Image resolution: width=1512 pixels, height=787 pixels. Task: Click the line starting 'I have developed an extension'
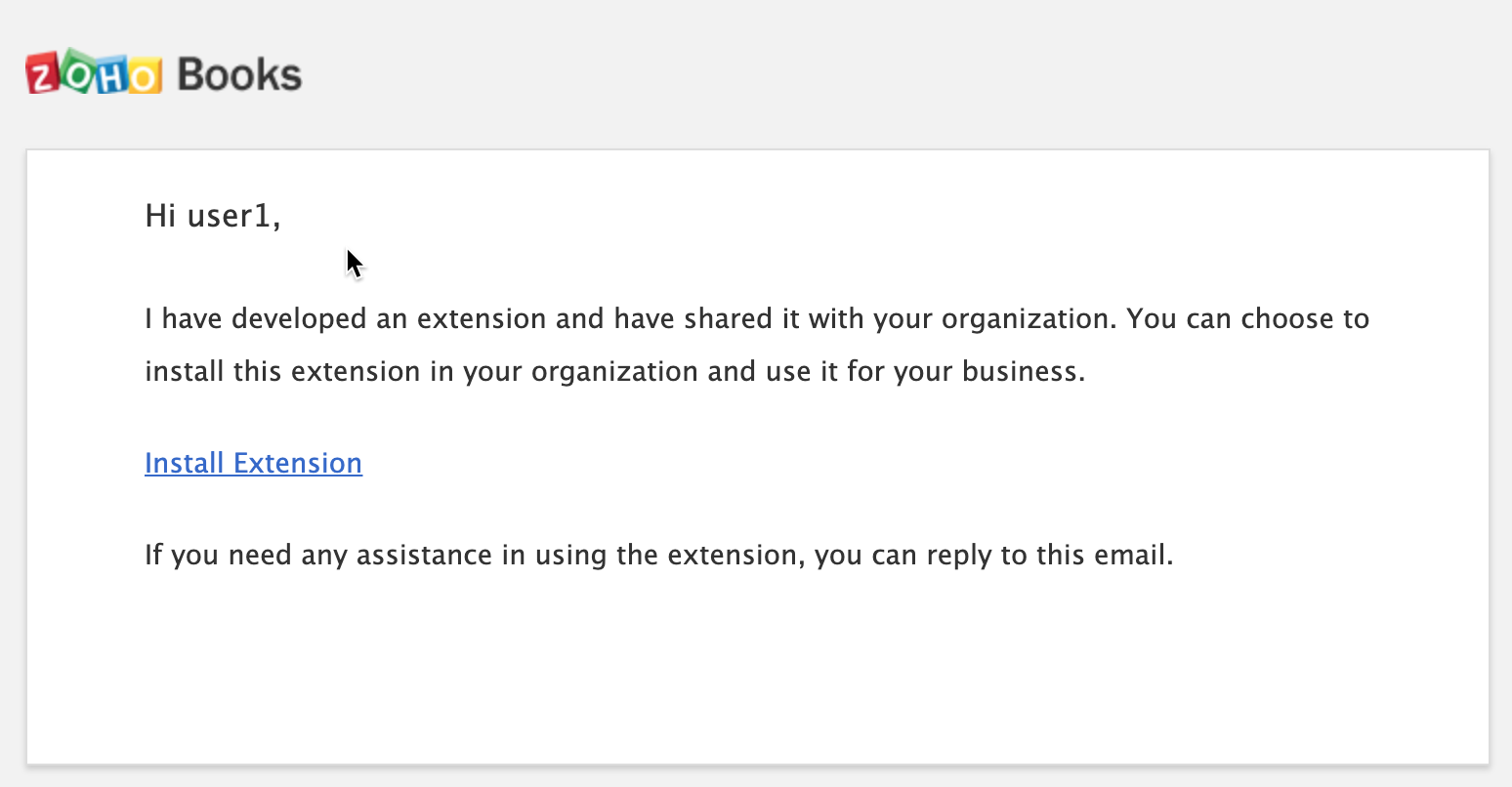pyautogui.click(x=757, y=319)
